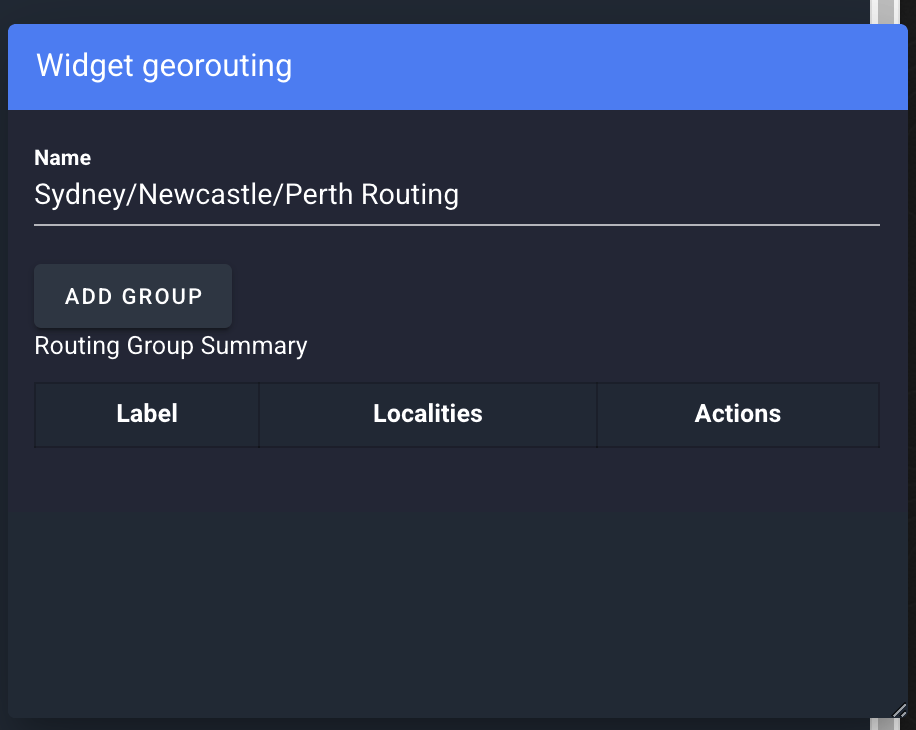Click the ADD GROUP button
The image size is (916, 730).
pos(133,296)
